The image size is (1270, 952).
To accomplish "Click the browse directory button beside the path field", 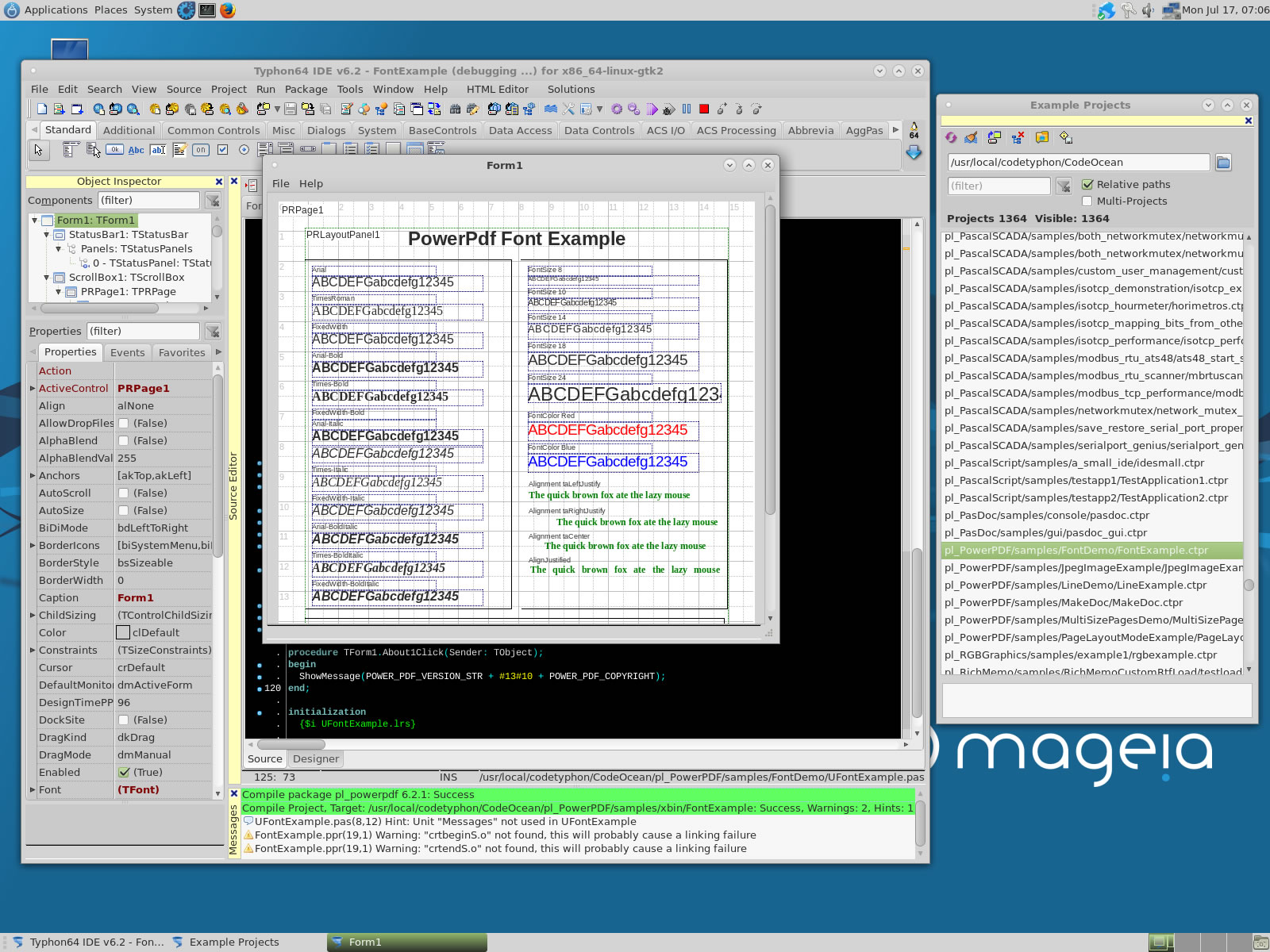I will click(x=1223, y=163).
